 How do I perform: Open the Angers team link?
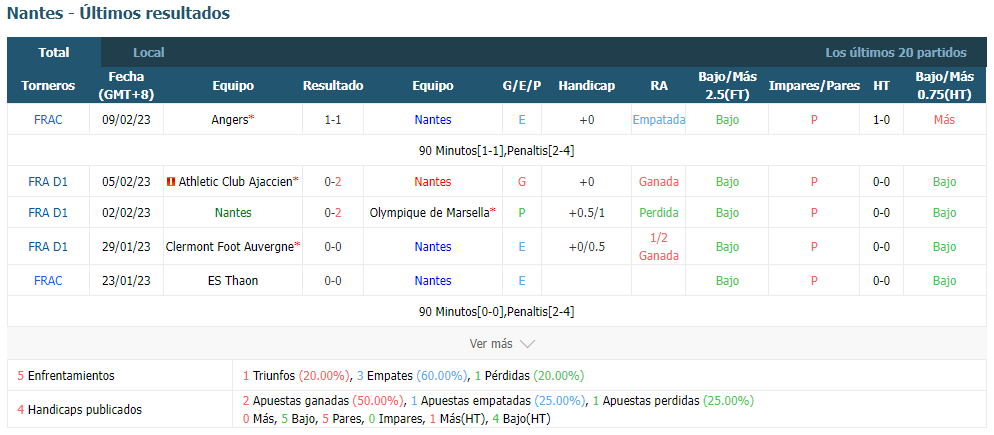(229, 119)
